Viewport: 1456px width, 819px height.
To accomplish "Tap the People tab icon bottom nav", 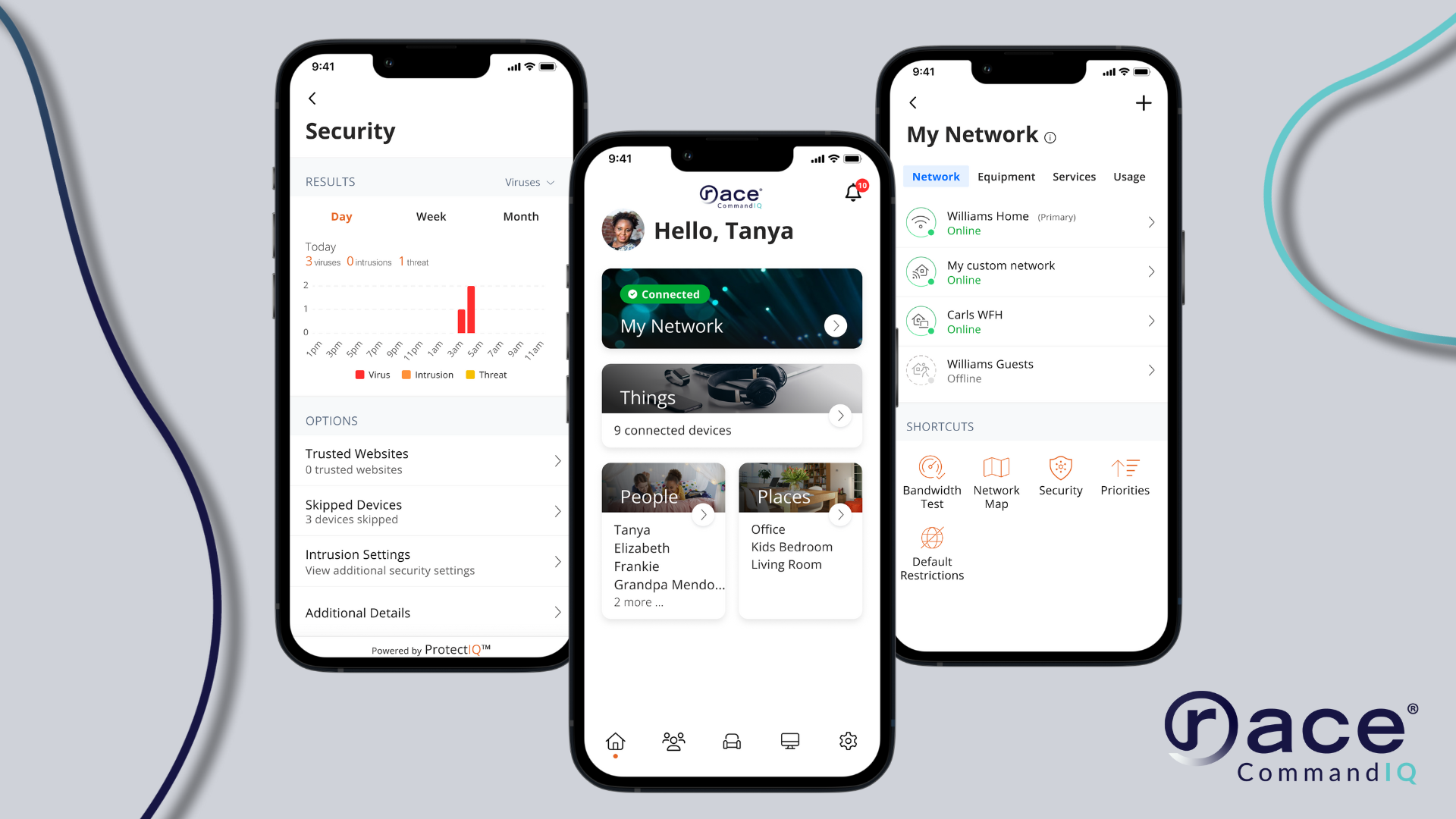I will [673, 741].
